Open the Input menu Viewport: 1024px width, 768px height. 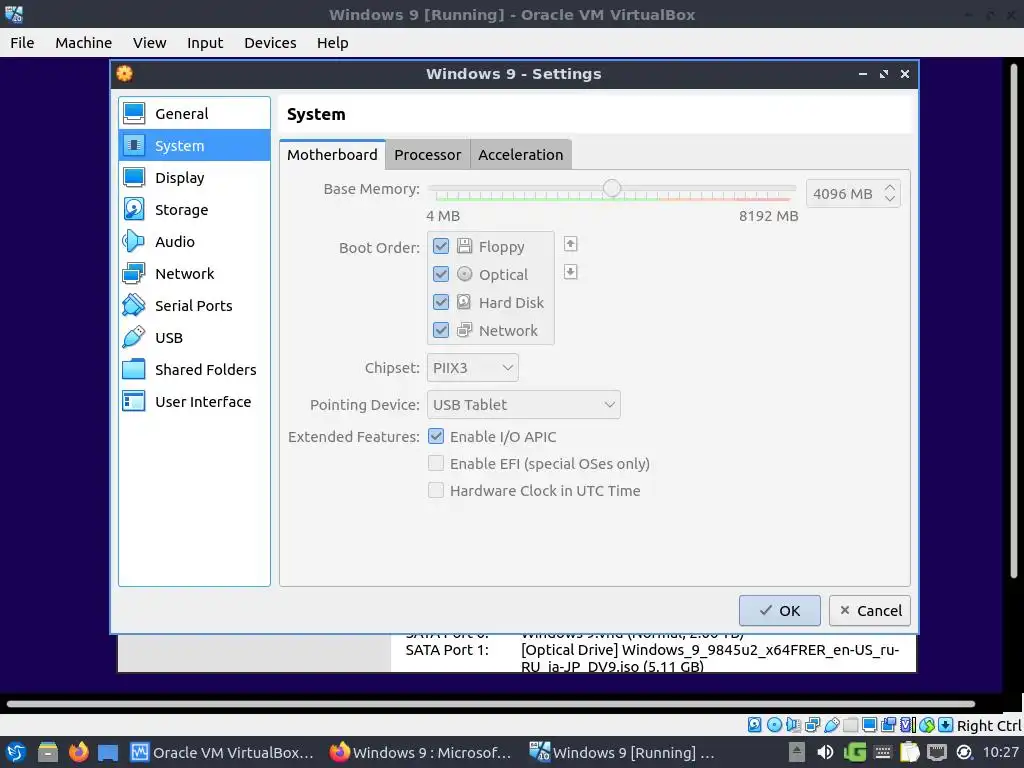pyautogui.click(x=205, y=43)
